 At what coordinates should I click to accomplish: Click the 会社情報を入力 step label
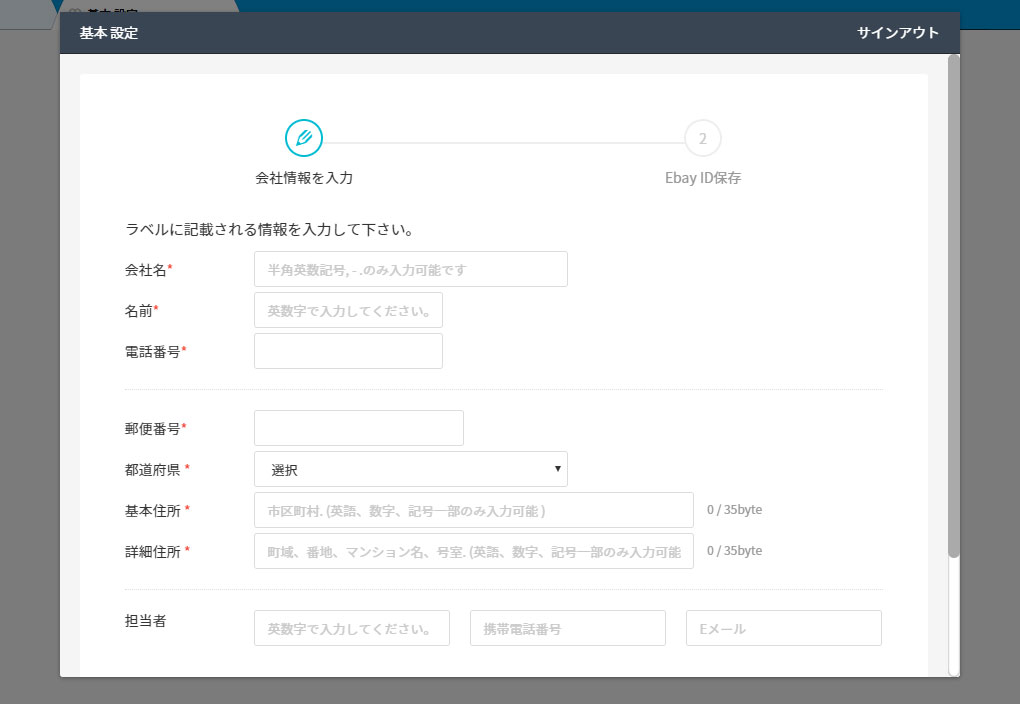point(304,178)
